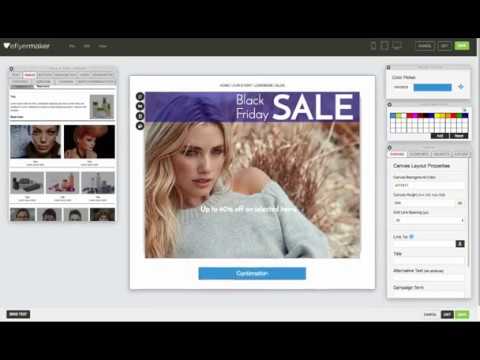Click the Title input field in properties

coord(429,261)
